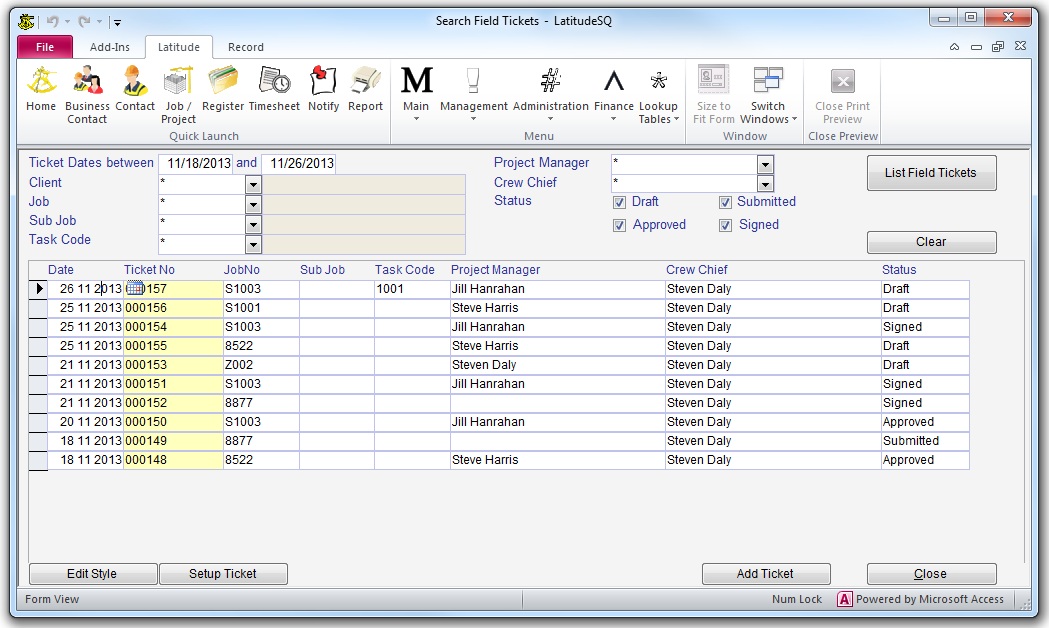This screenshot has width=1049, height=628.
Task: Click the Notify icon
Action: coord(323,84)
